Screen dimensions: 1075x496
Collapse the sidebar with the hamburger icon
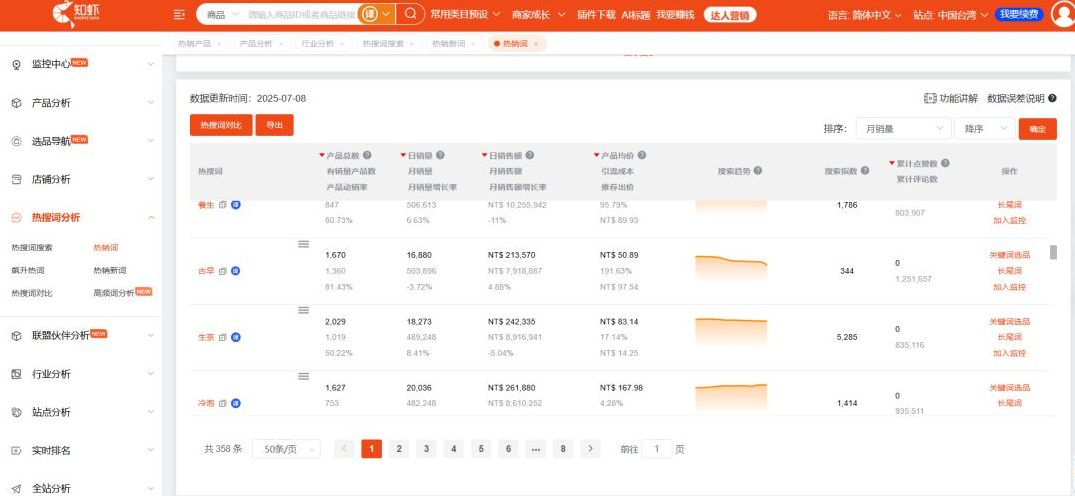tap(180, 14)
